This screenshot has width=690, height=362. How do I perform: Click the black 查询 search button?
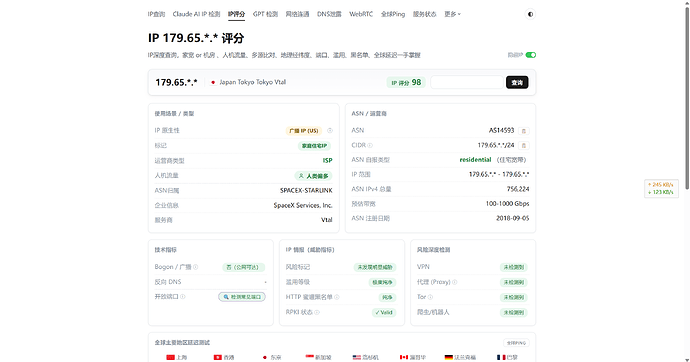[517, 82]
